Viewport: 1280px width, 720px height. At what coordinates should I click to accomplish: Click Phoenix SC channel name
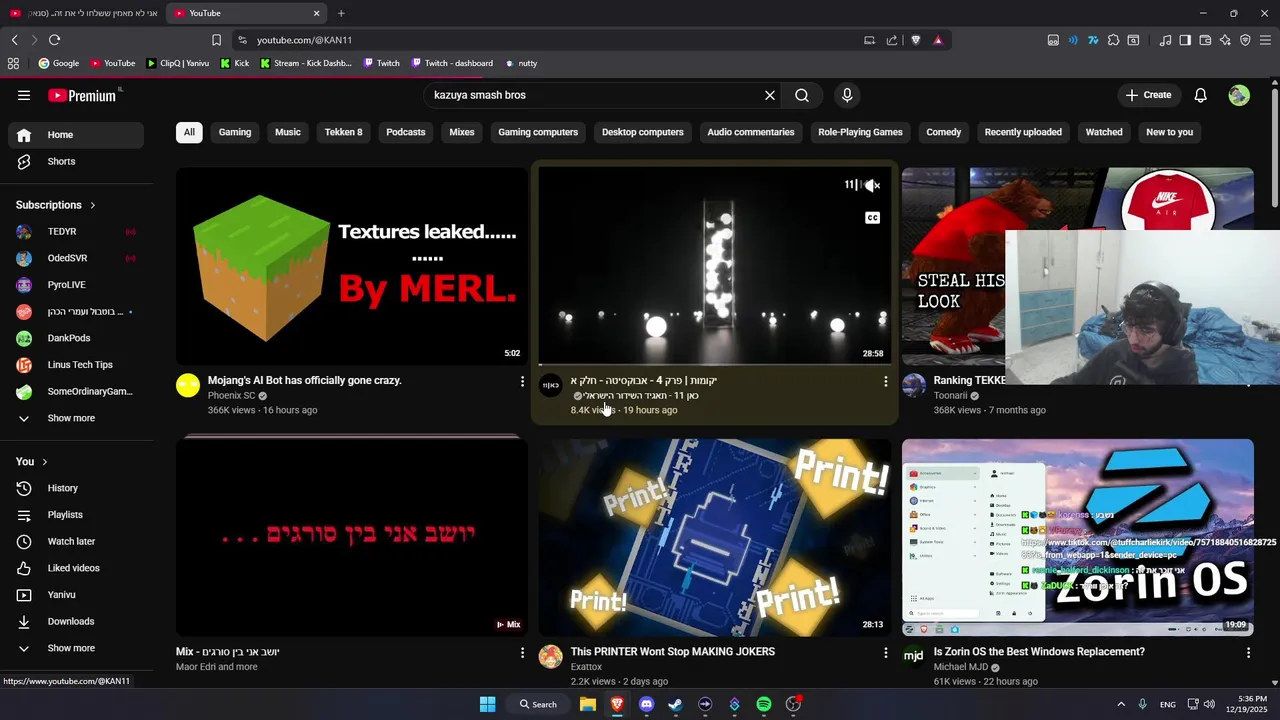(x=231, y=396)
